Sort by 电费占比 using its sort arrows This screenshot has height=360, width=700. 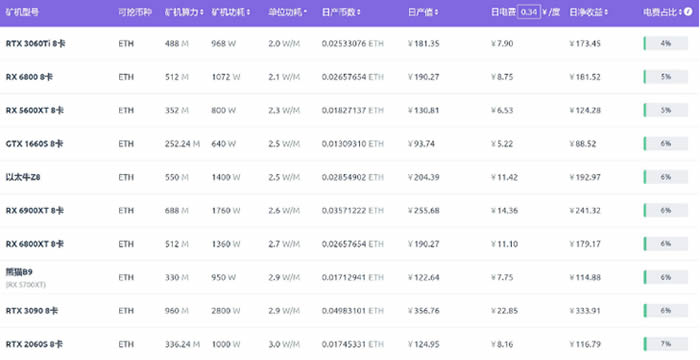681,13
